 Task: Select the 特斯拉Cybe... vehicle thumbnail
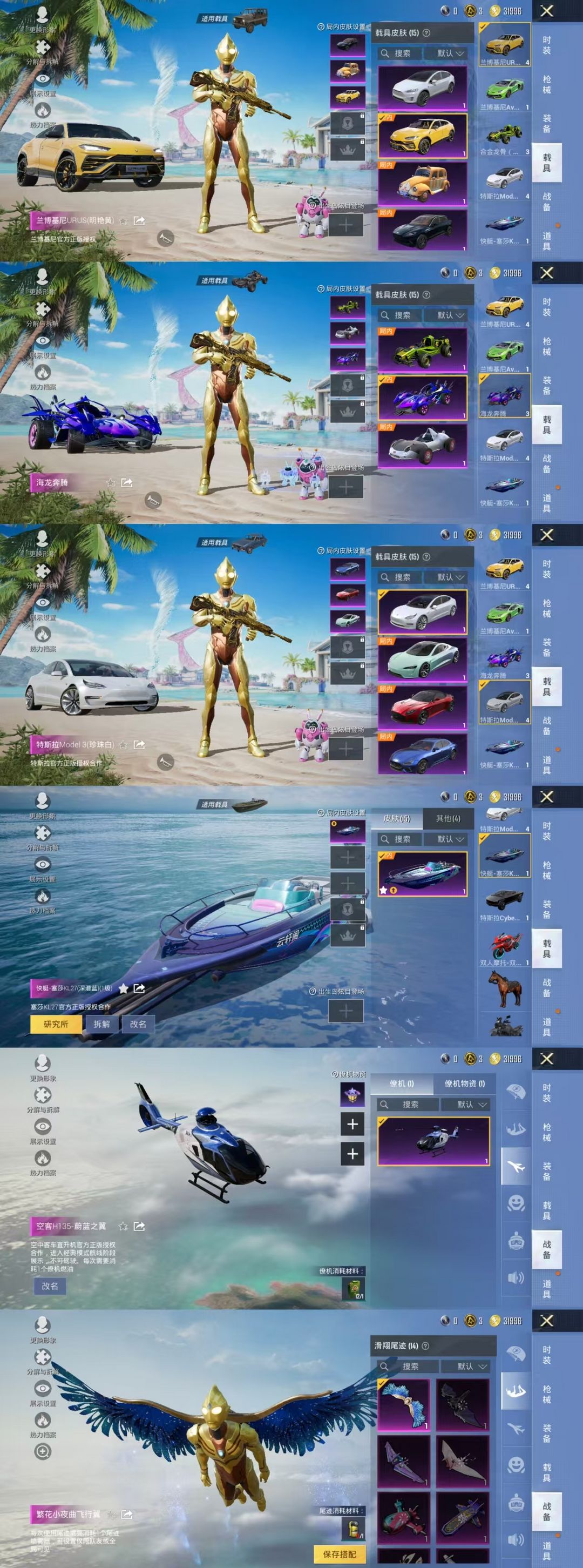(x=505, y=902)
